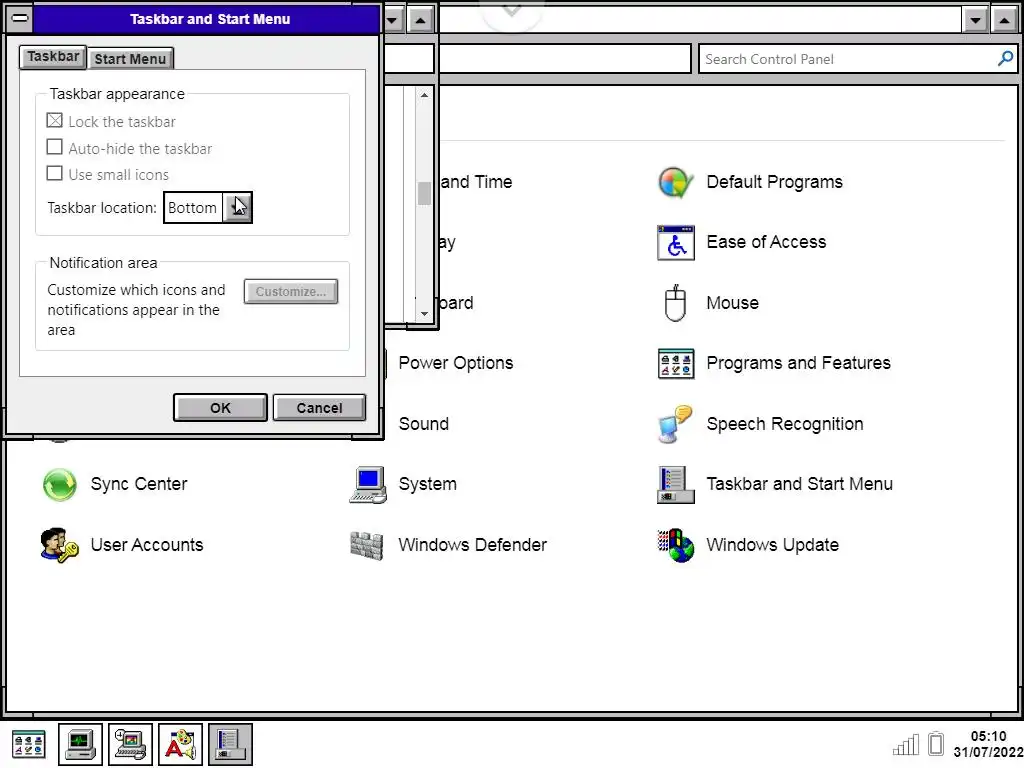Switch to the Start Menu tab
The image size is (1024, 768).
pyautogui.click(x=131, y=59)
